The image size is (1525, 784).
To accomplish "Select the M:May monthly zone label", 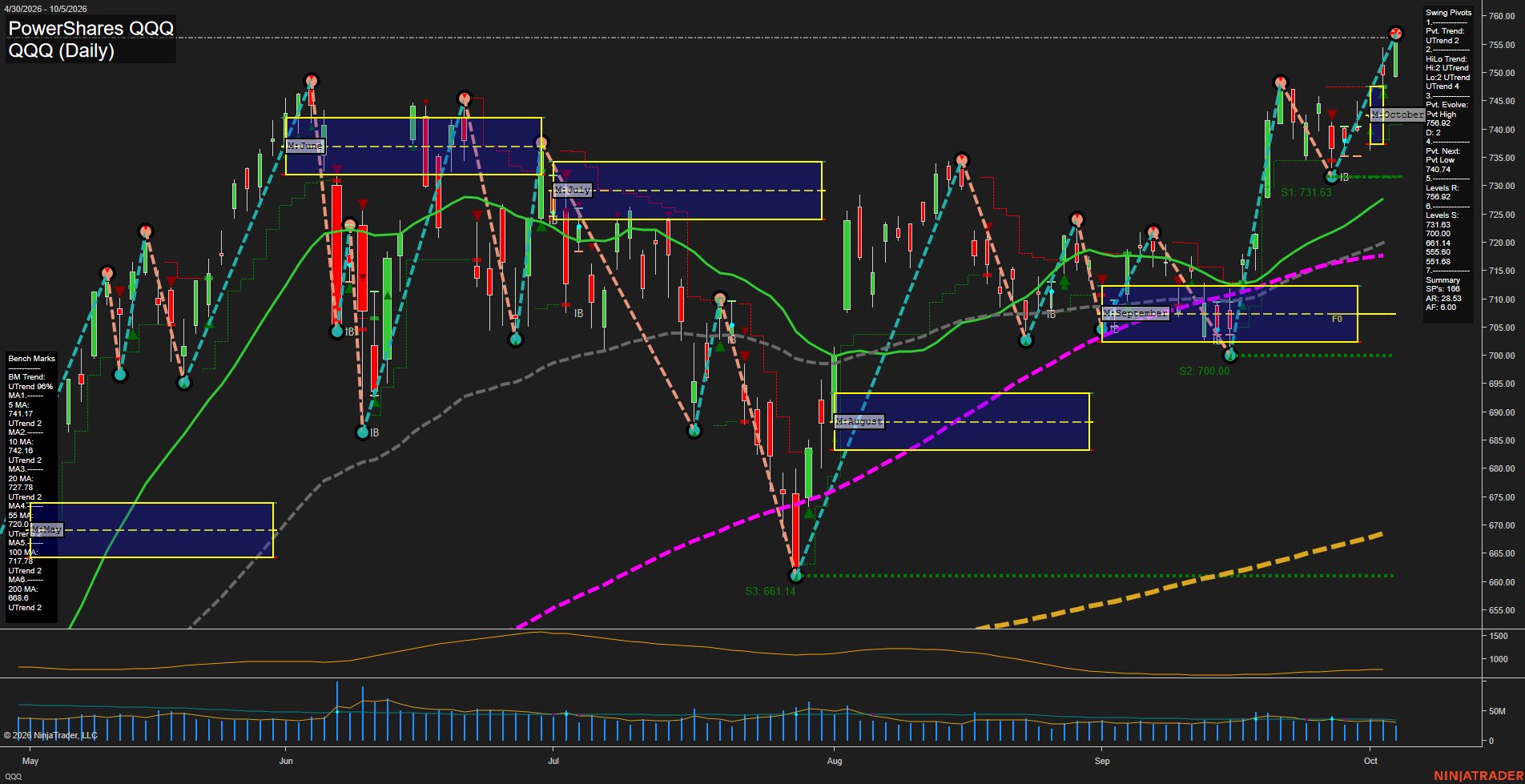I will [46, 530].
